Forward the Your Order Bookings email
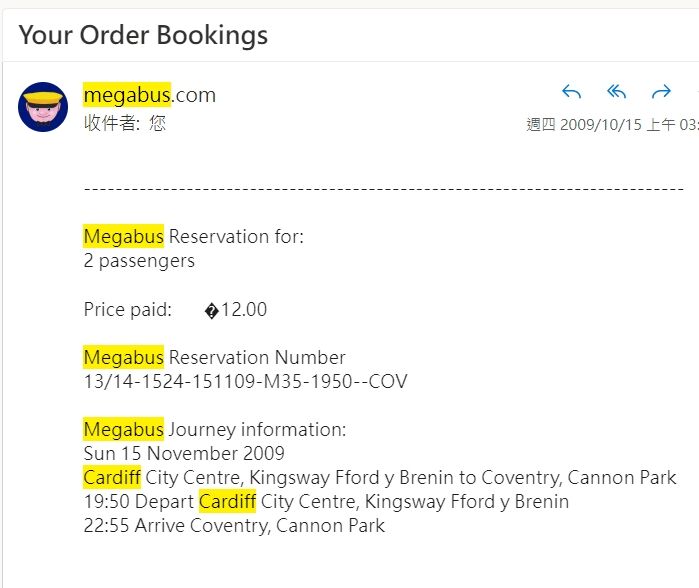Viewport: 699px width, 588px height. (661, 92)
